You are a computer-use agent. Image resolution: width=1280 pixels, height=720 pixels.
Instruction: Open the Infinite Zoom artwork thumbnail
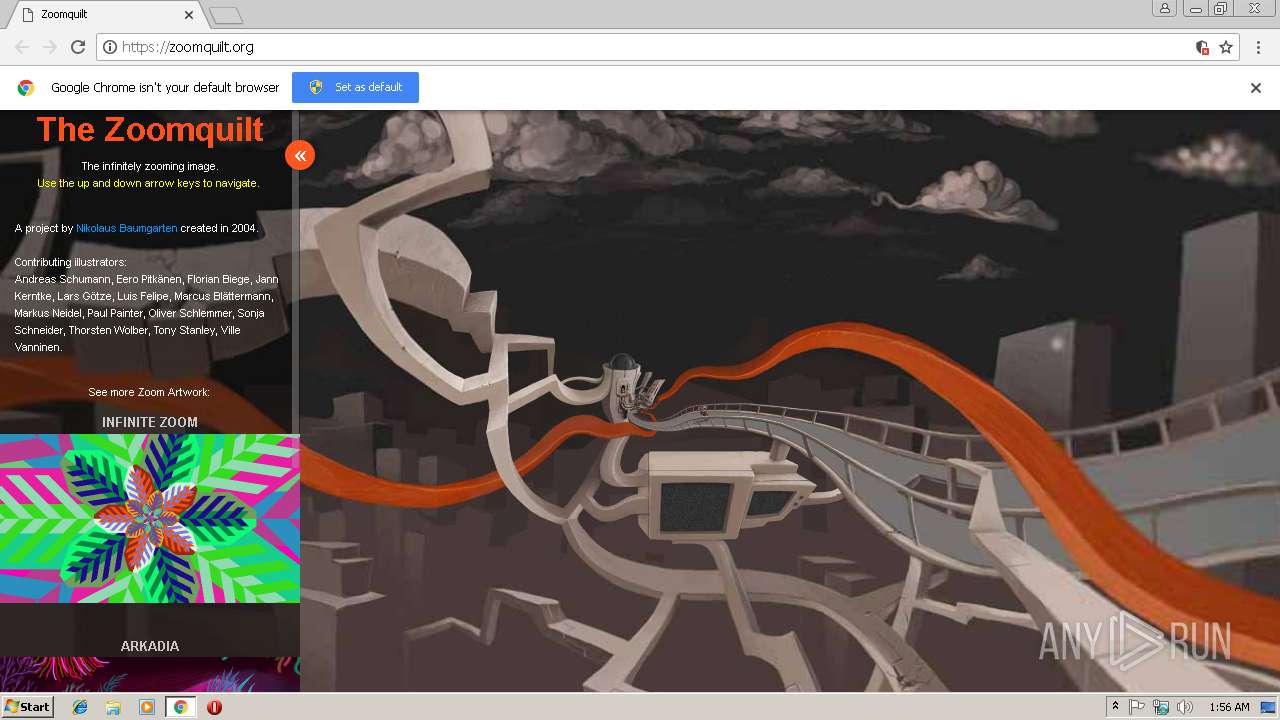150,518
